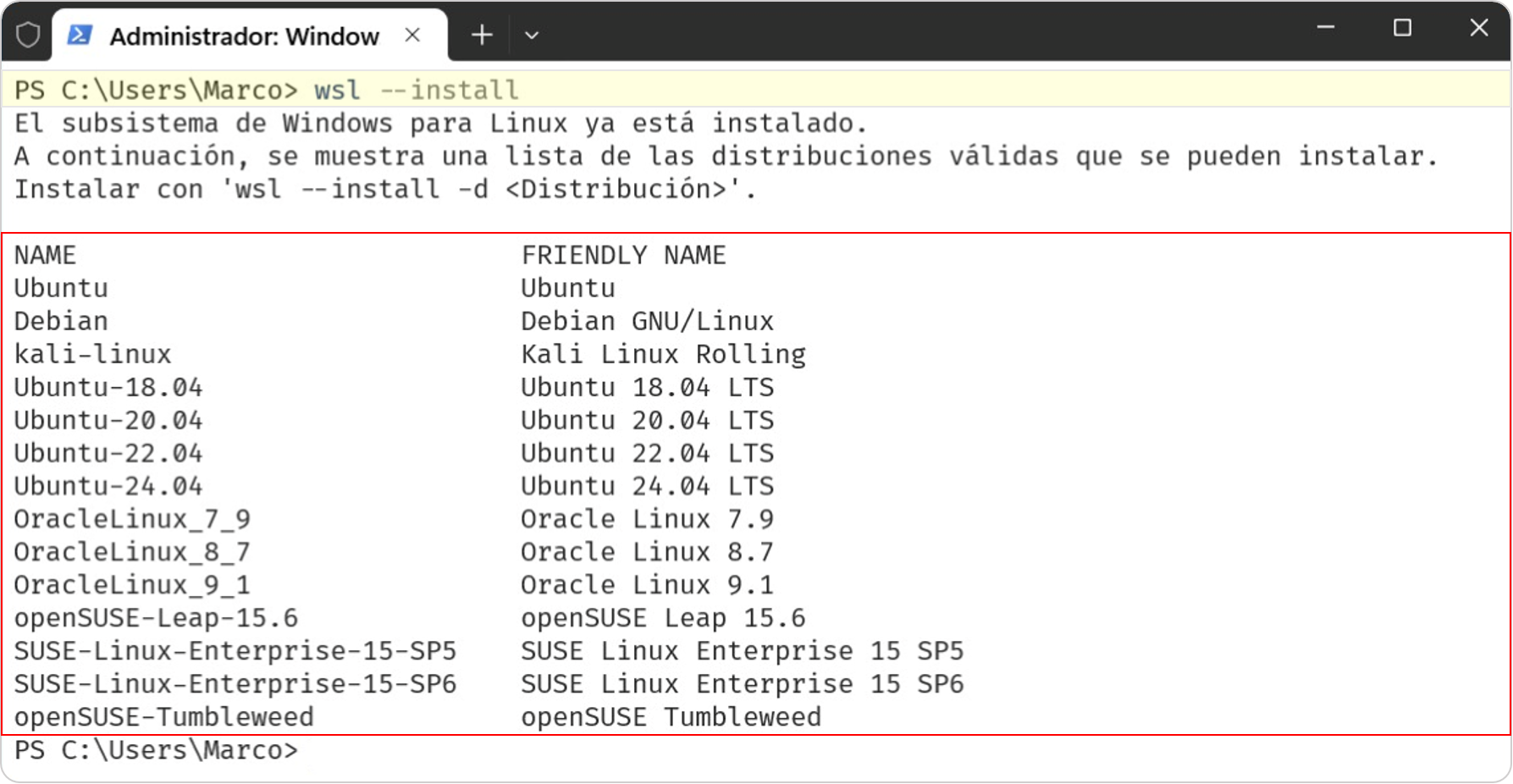Expand the new tab profile dropdown
Image resolution: width=1513 pixels, height=784 pixels.
point(532,36)
